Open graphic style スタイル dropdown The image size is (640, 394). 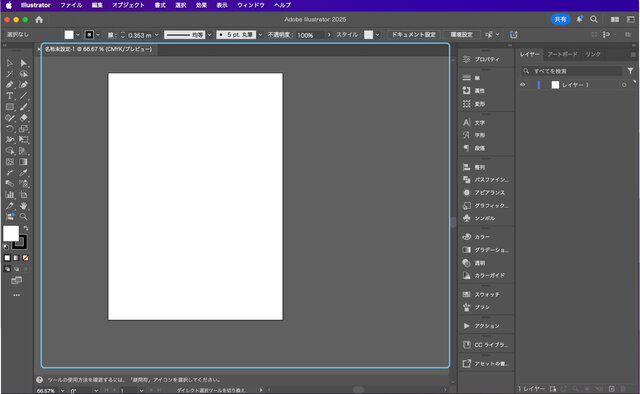pyautogui.click(x=377, y=35)
